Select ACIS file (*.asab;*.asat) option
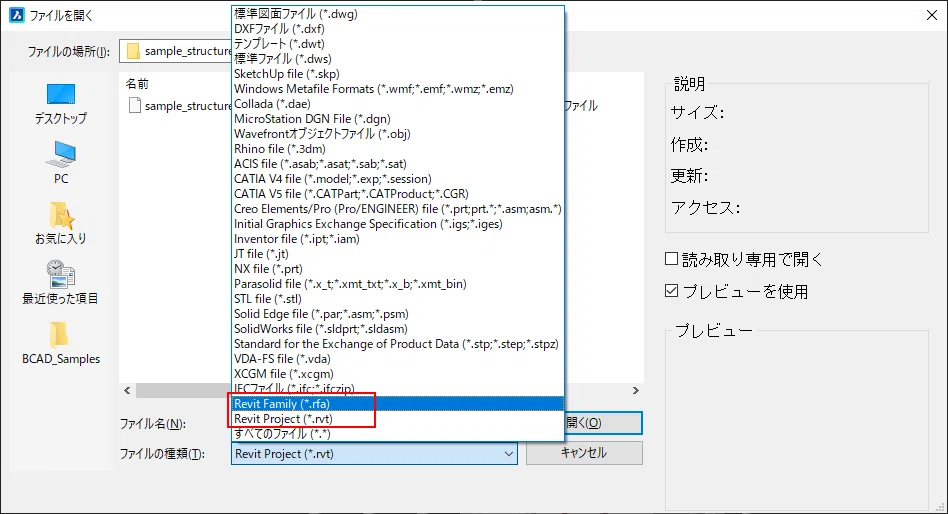This screenshot has height=514, width=948. [x=398, y=164]
